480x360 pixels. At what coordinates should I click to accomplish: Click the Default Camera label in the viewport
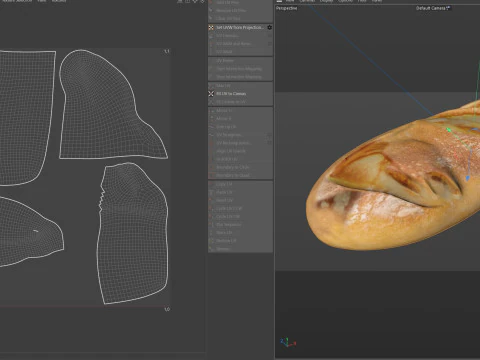pyautogui.click(x=431, y=8)
